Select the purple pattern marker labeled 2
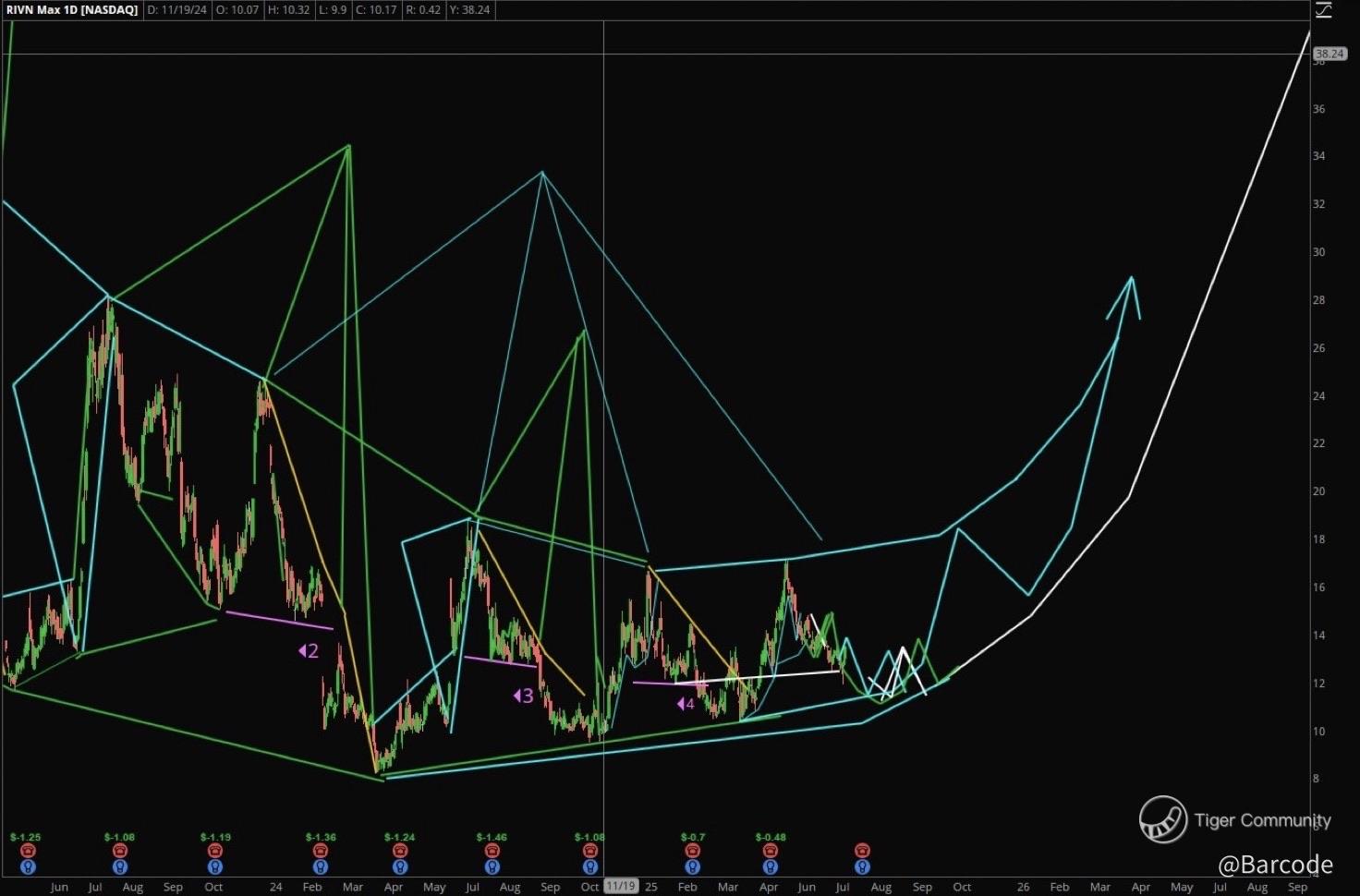The height and width of the screenshot is (896, 1360). point(309,651)
